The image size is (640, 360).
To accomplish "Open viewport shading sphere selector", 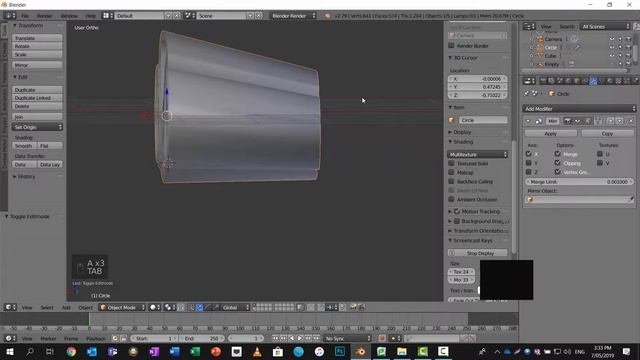I will pyautogui.click(x=155, y=307).
